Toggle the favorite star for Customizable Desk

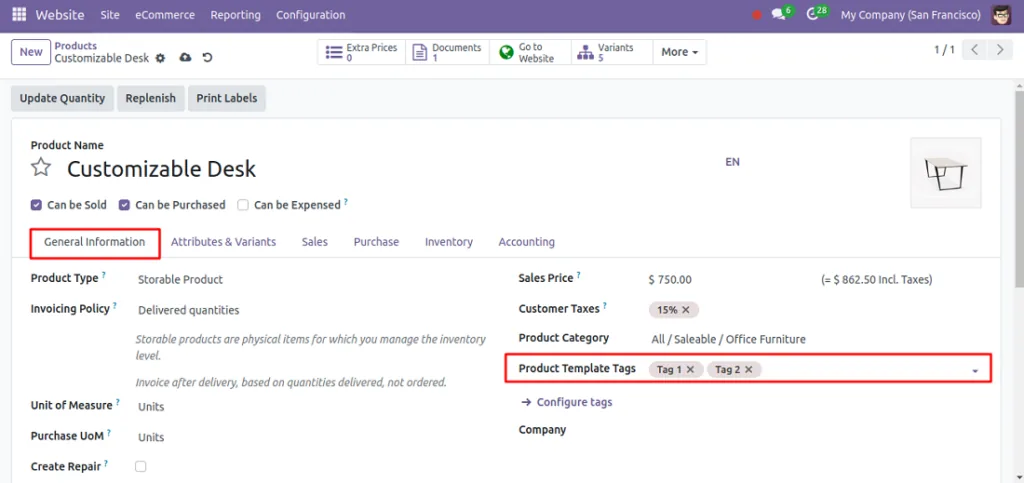pyautogui.click(x=41, y=168)
